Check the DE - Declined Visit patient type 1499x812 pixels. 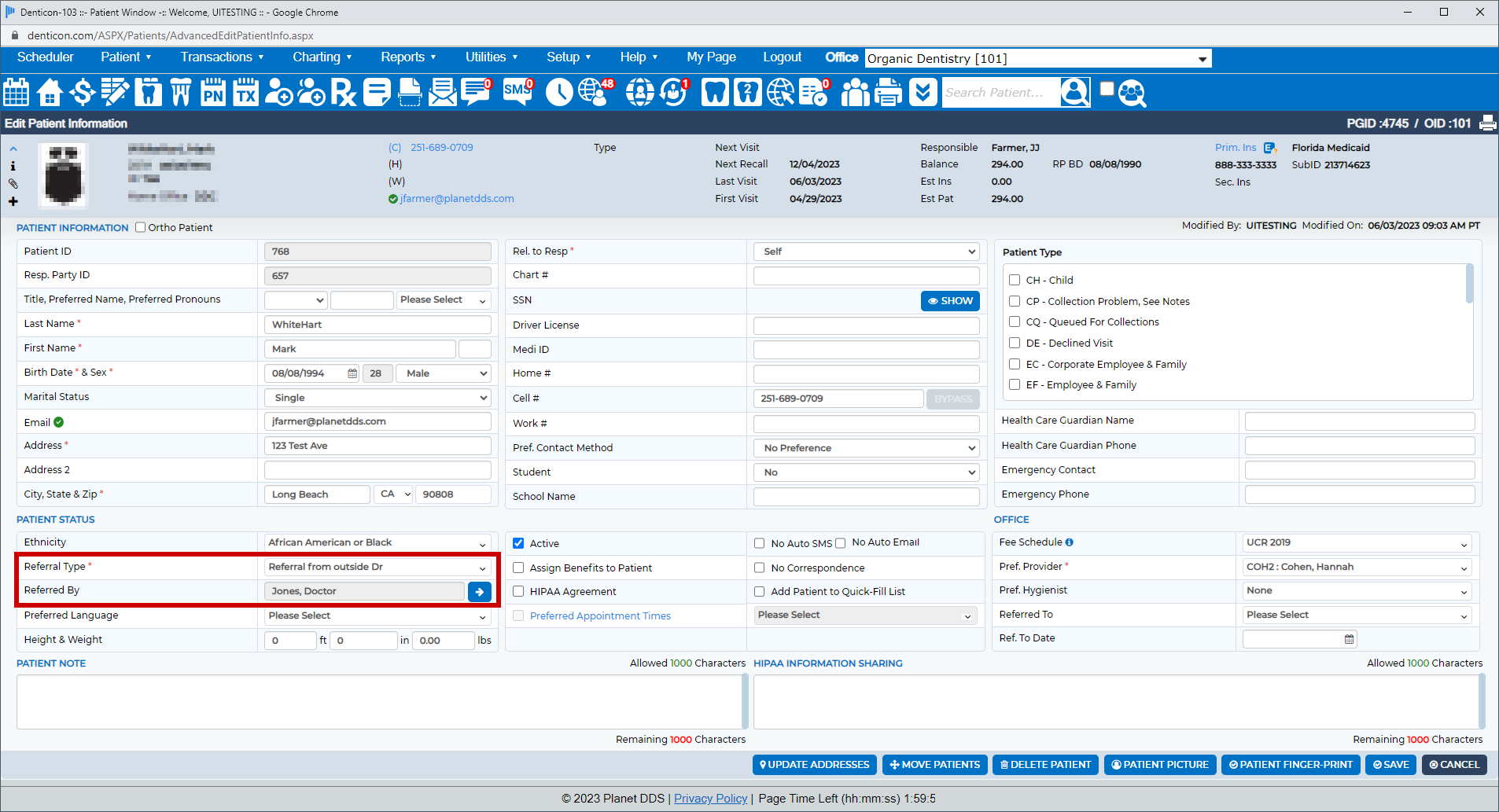(1015, 343)
